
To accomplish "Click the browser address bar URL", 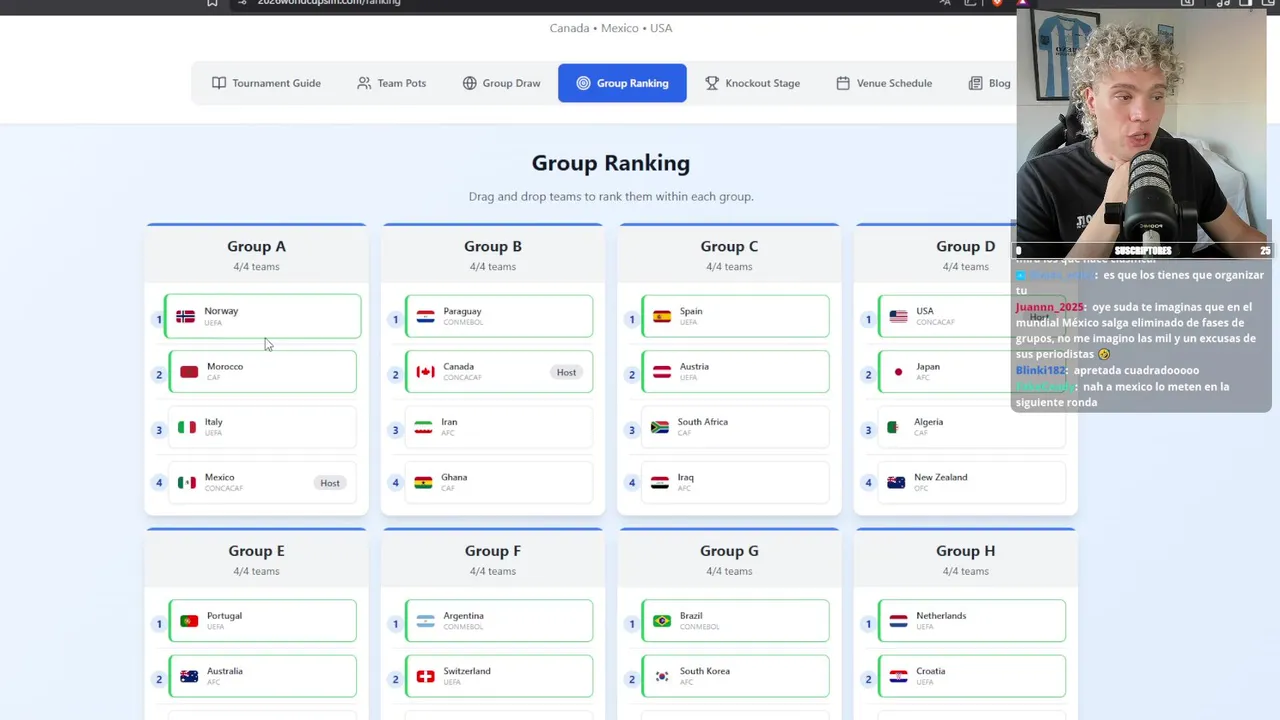I will [x=329, y=2].
